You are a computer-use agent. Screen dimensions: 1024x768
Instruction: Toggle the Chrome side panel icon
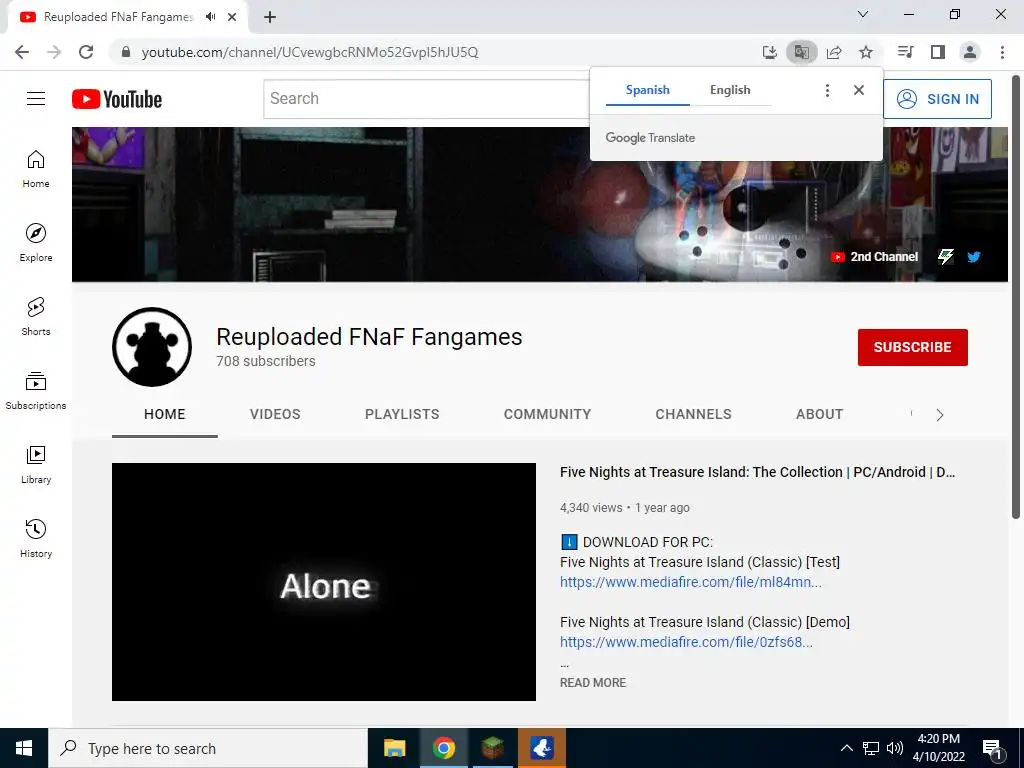[x=938, y=52]
